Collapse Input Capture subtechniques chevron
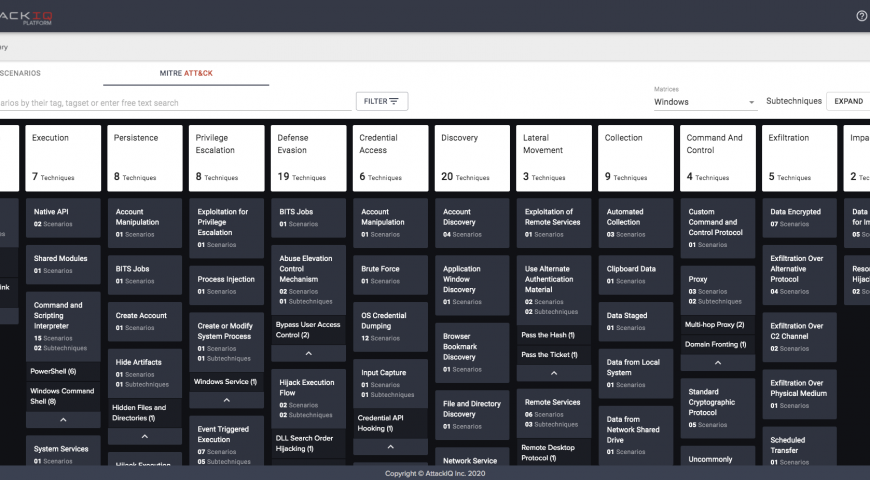 391,447
